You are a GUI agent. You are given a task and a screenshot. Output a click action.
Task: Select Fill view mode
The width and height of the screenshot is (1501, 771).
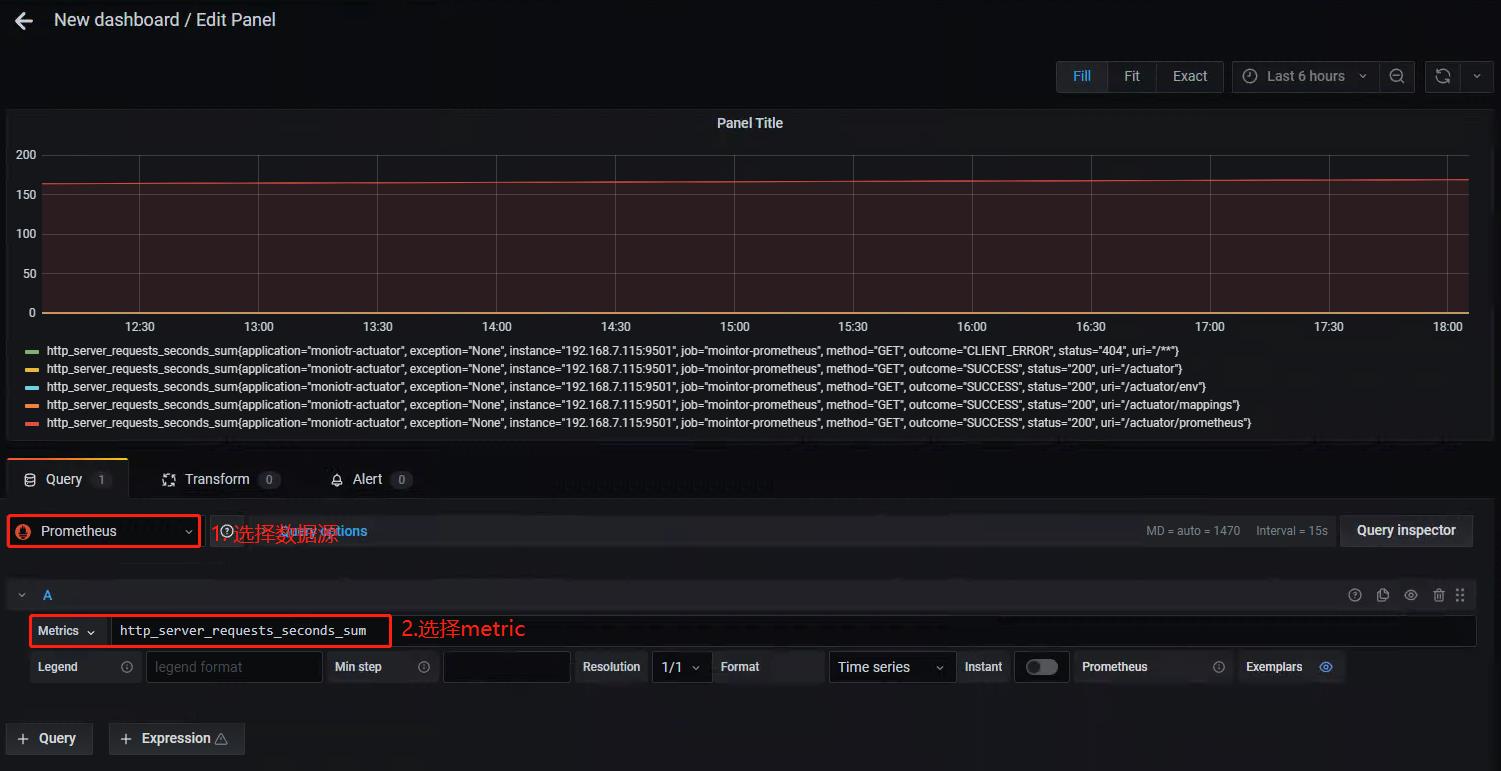pyautogui.click(x=1082, y=76)
